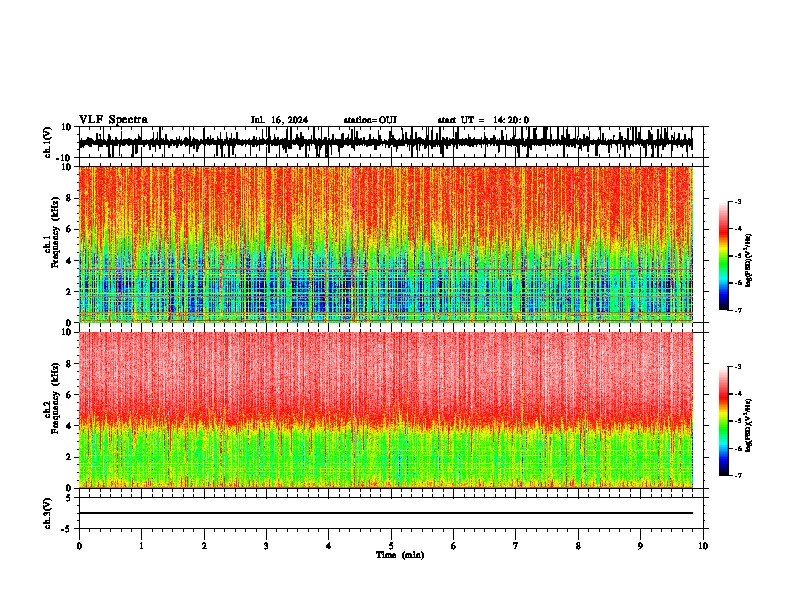This screenshot has width=792, height=612.
Task: Click the 'start UT = 14:20:0' label
Action: click(483, 120)
